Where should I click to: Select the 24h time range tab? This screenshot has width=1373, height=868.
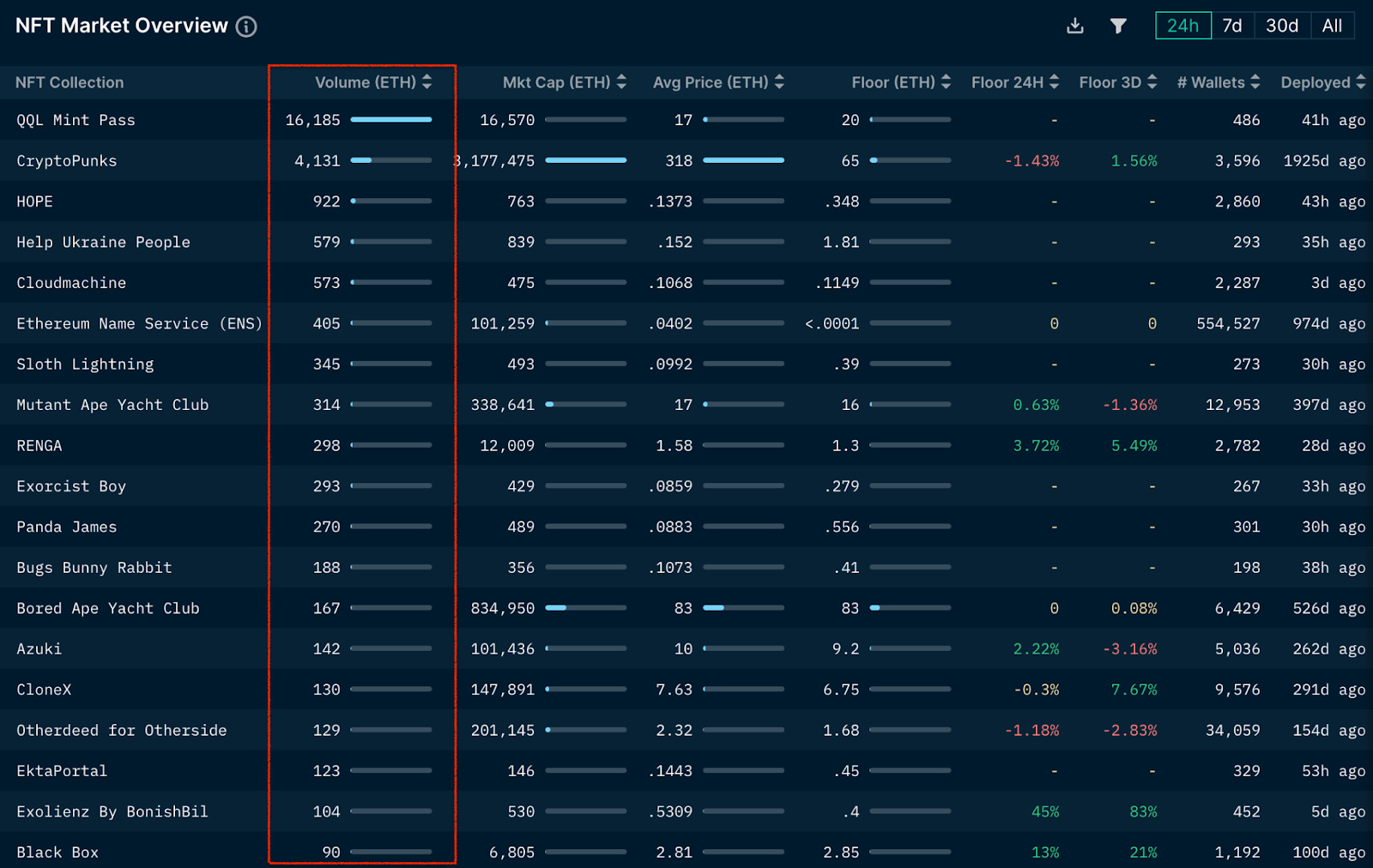(x=1183, y=26)
